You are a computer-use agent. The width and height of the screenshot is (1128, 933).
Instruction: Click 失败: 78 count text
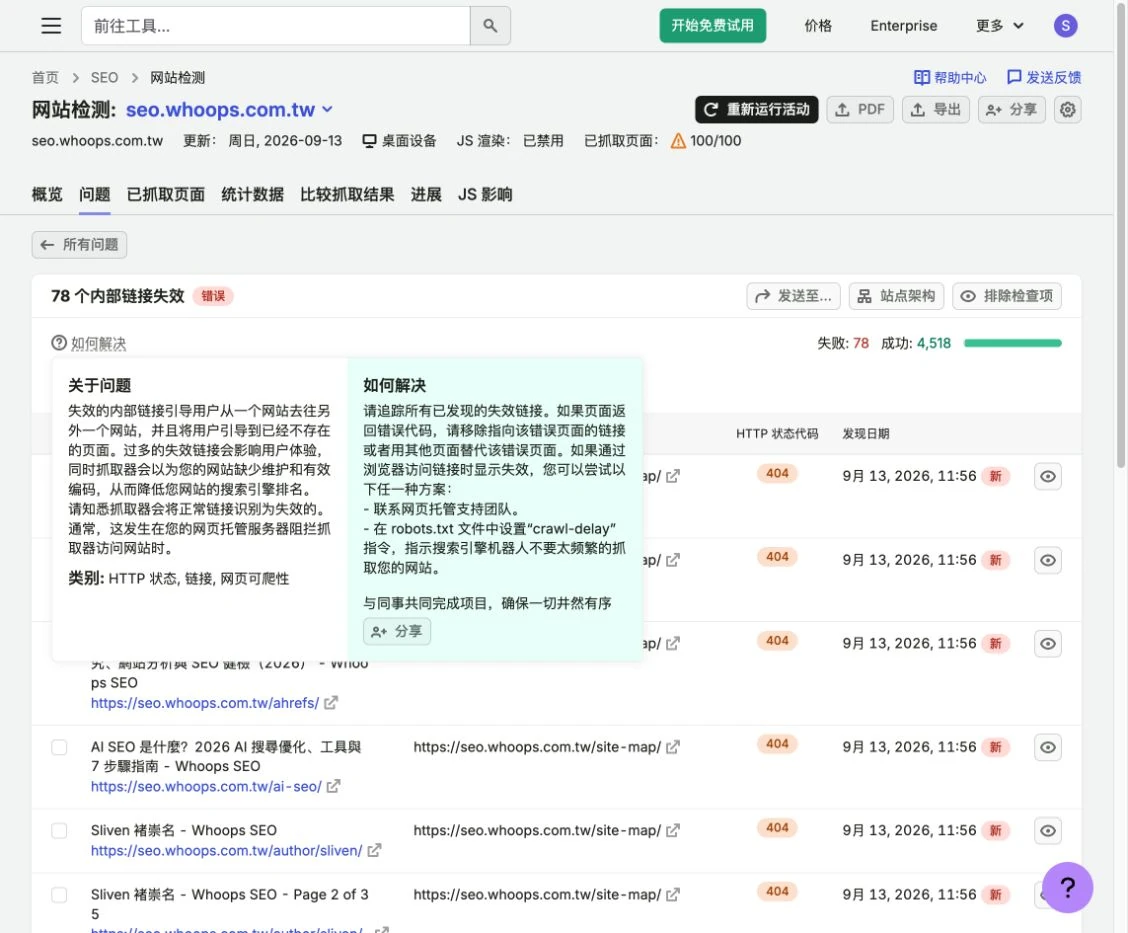tap(842, 343)
